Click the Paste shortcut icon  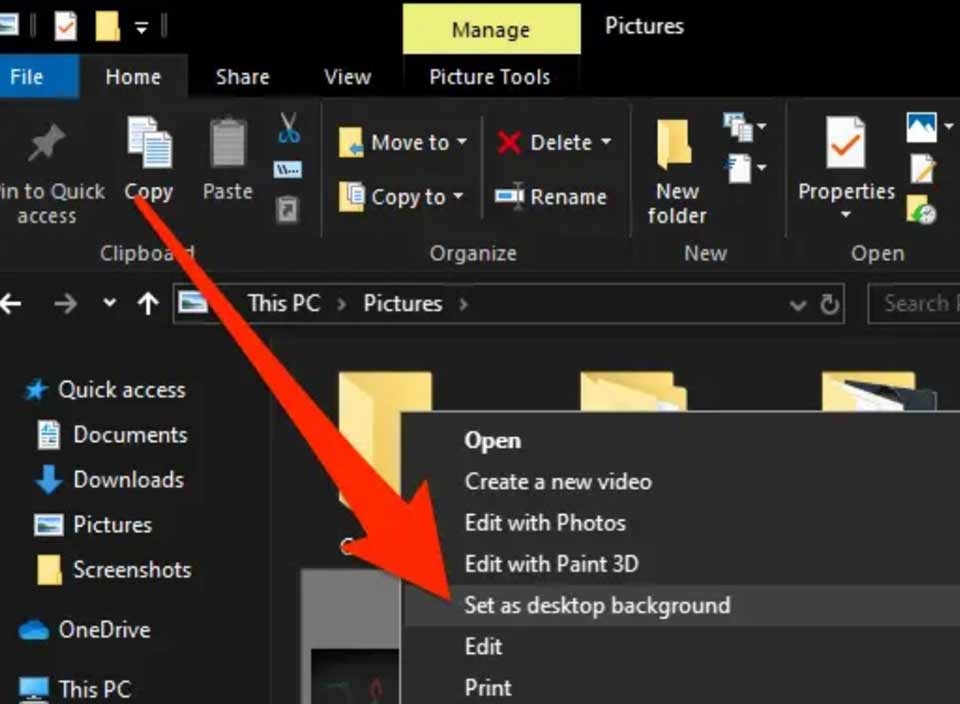287,209
